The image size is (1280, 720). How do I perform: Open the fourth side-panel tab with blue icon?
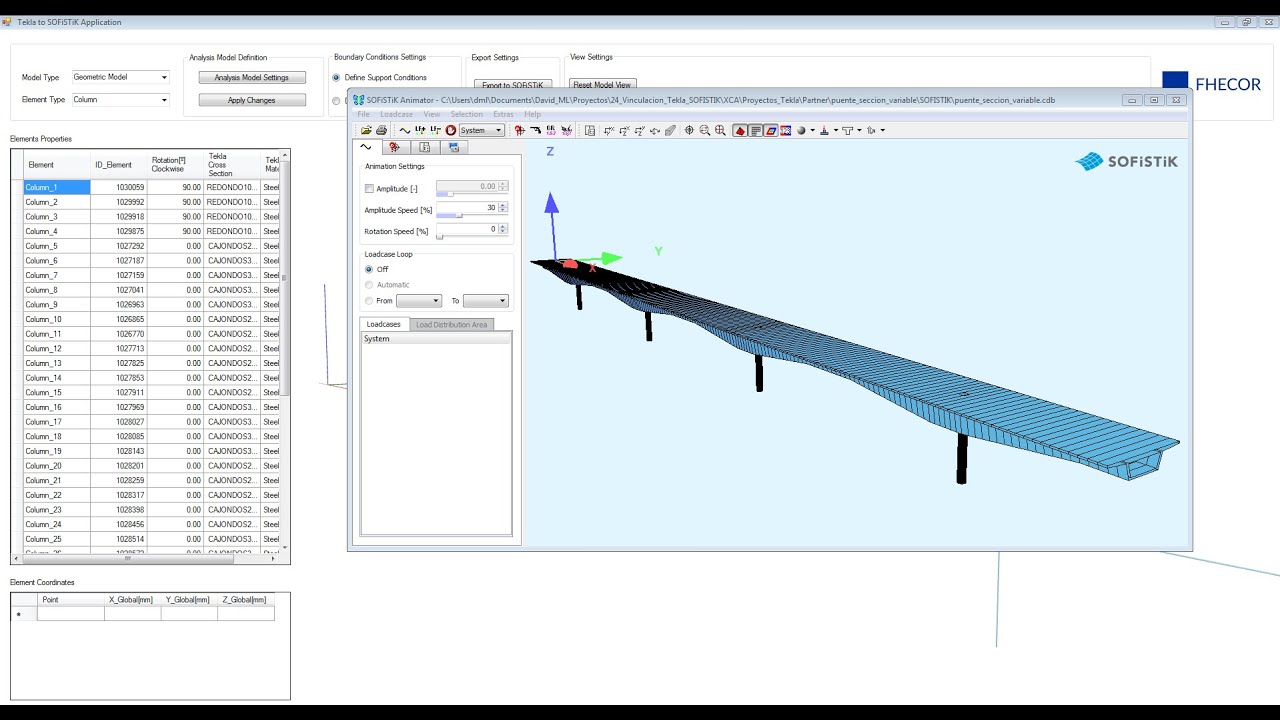point(453,147)
